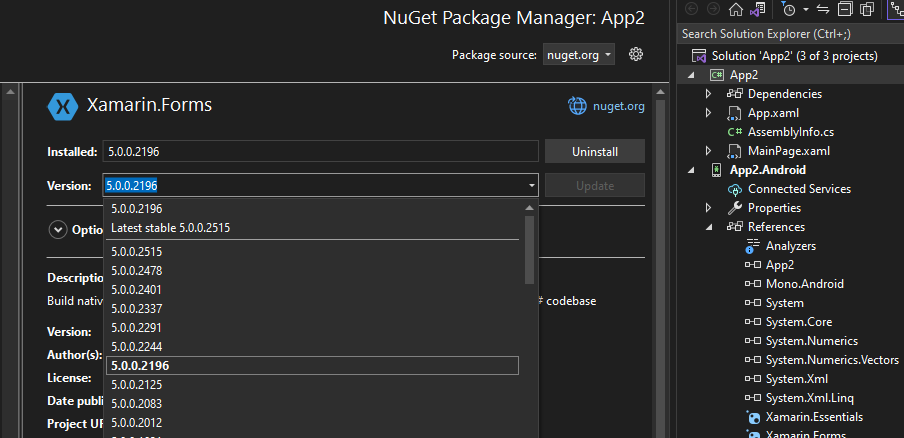Click Sync with Active Document arrows icon
904x438 pixels.
pos(823,10)
